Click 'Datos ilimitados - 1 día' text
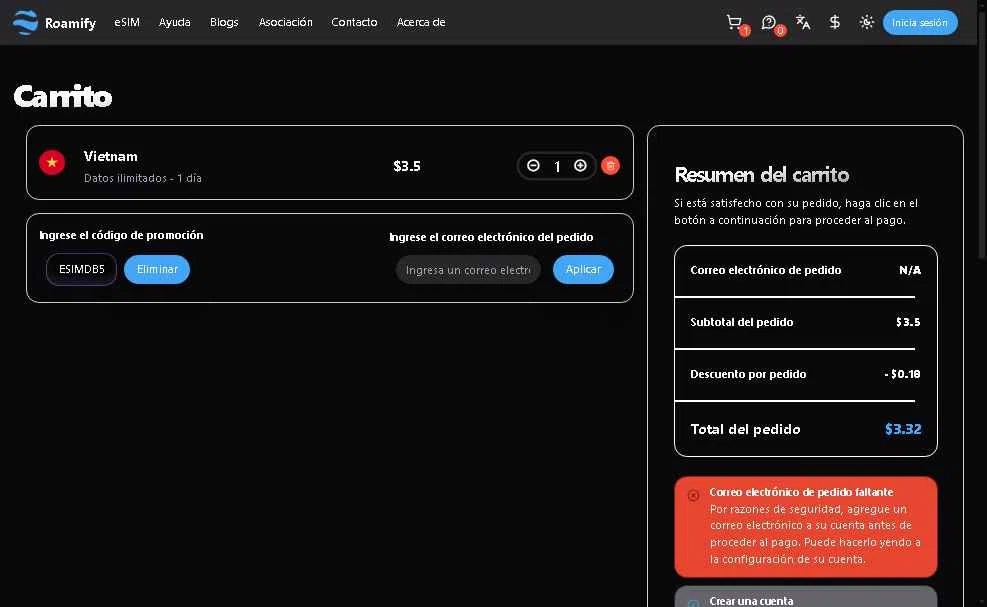This screenshot has width=987, height=607. 143,178
